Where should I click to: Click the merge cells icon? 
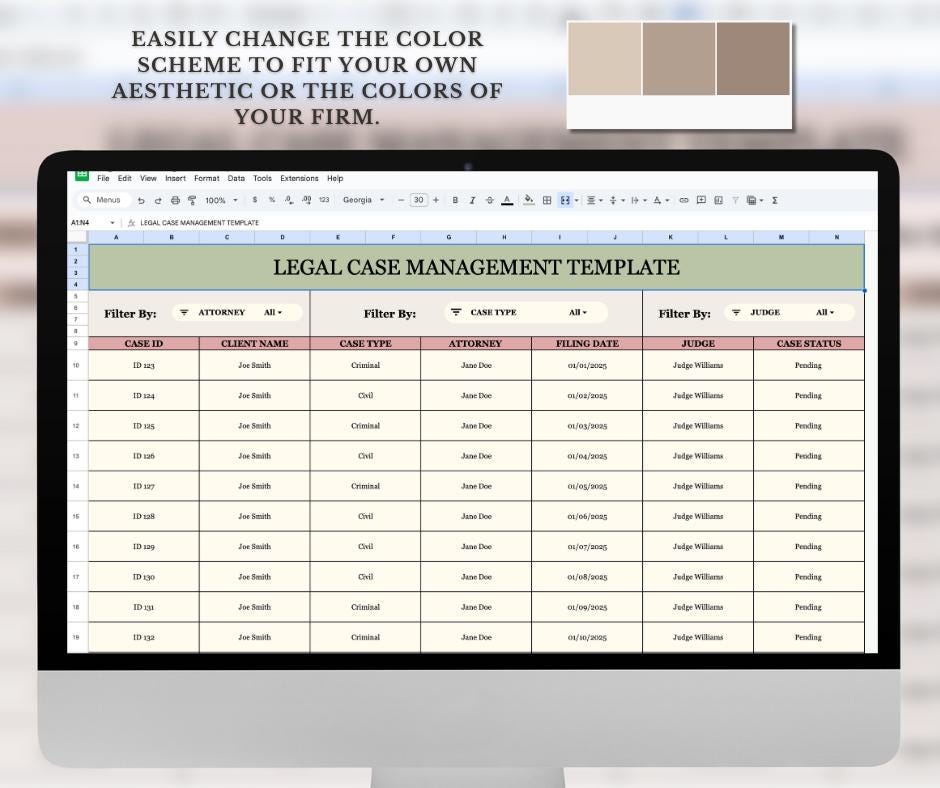(565, 200)
